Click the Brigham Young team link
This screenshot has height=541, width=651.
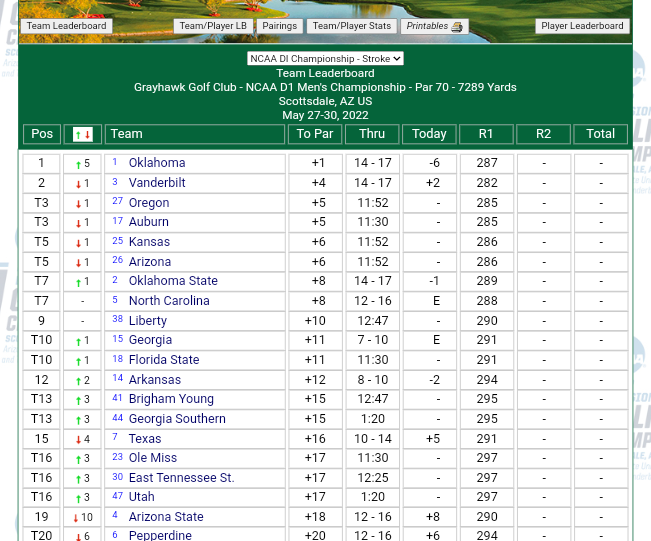pyautogui.click(x=171, y=399)
